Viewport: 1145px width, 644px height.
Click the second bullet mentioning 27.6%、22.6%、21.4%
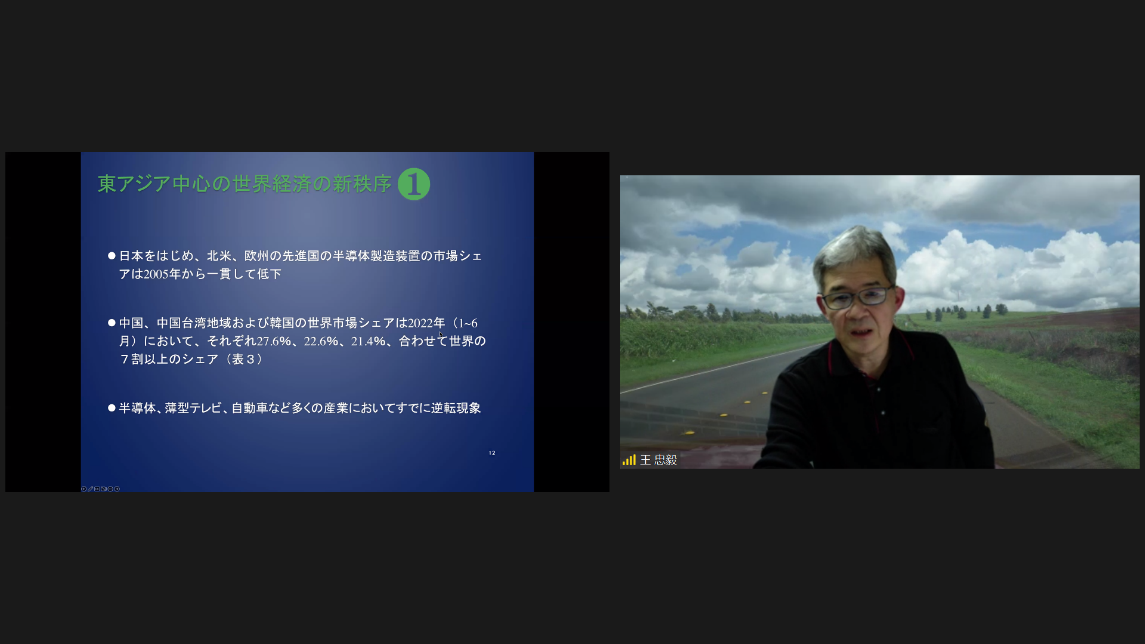tap(300, 340)
